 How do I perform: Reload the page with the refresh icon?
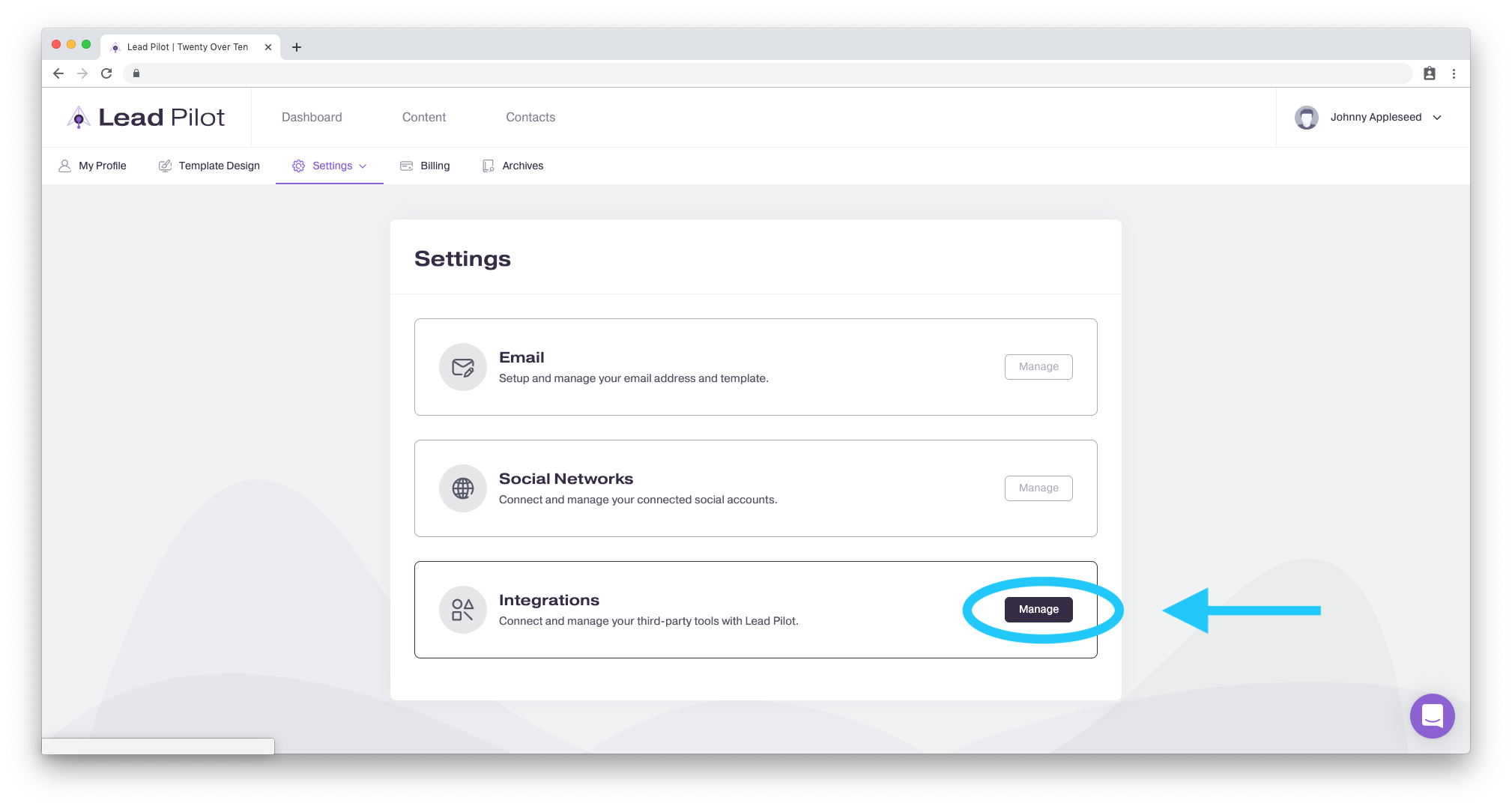[x=106, y=73]
